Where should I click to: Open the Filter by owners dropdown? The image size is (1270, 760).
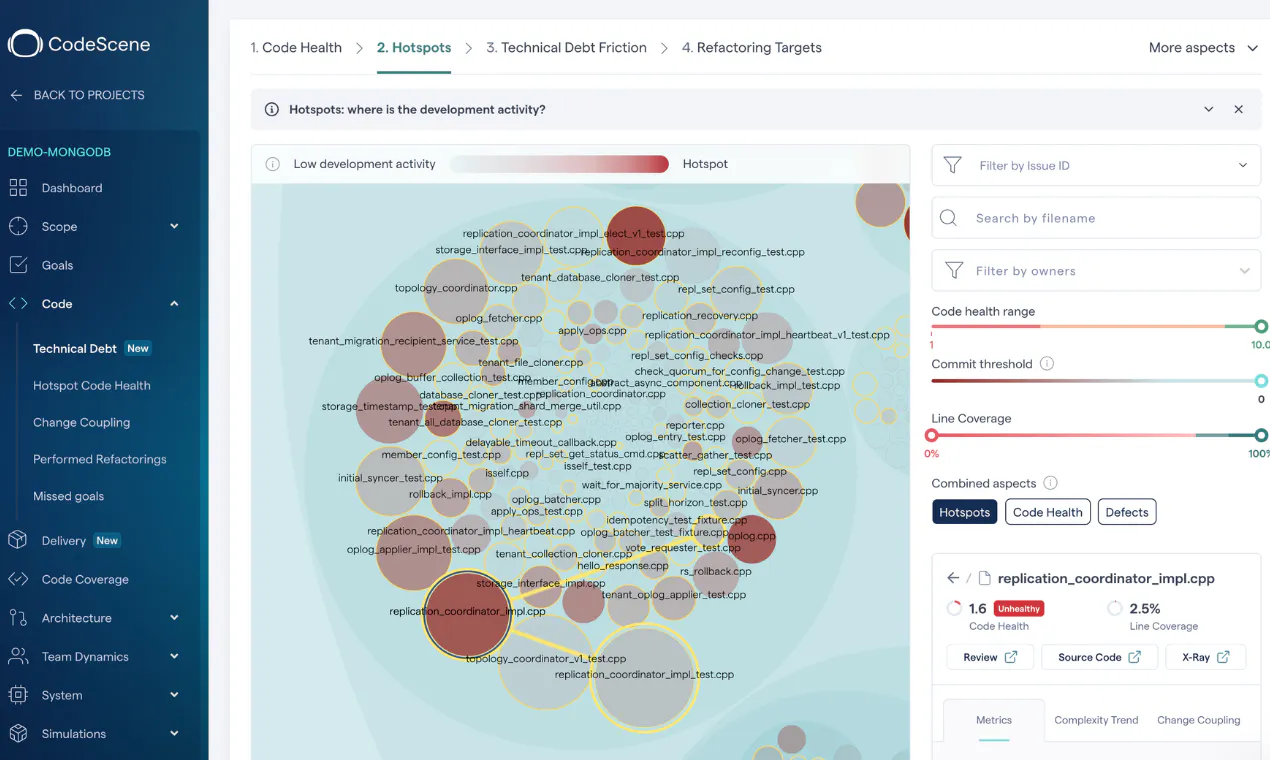coord(1096,270)
